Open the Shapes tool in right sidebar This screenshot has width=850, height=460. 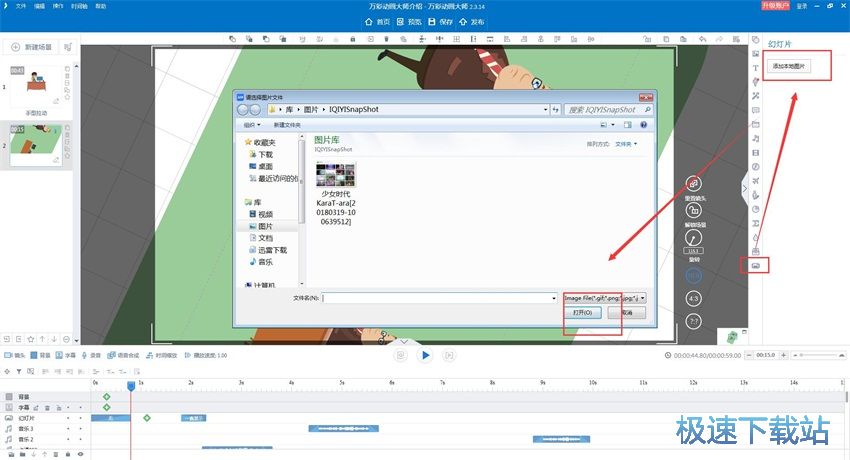[756, 40]
